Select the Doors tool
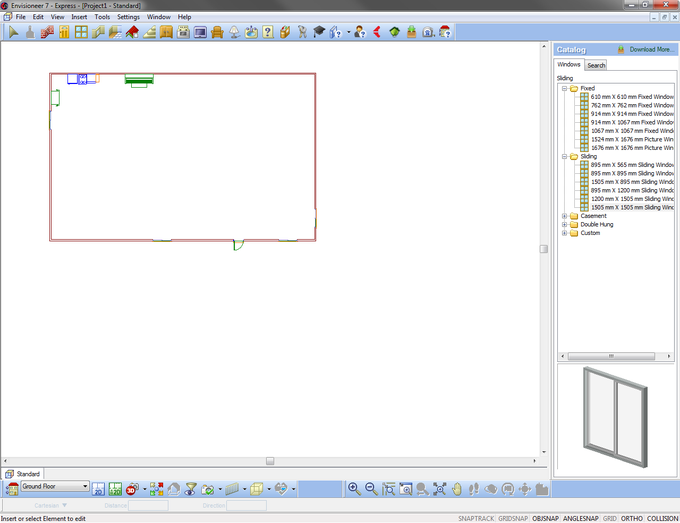Image resolution: width=680 pixels, height=523 pixels. pos(64,32)
